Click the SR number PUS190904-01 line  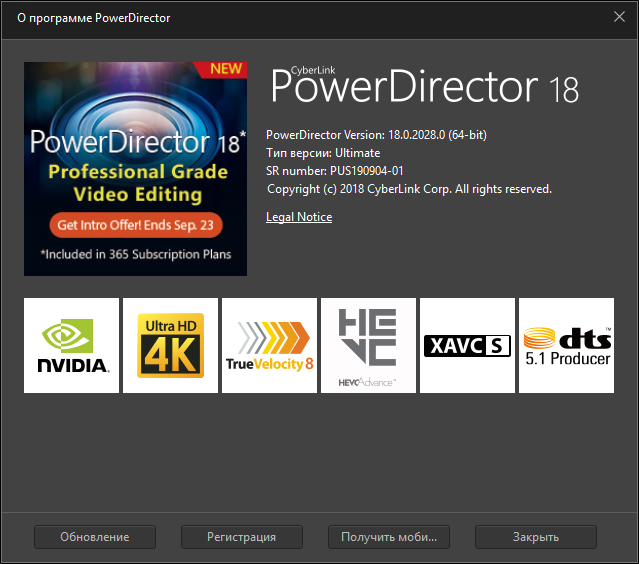point(335,171)
